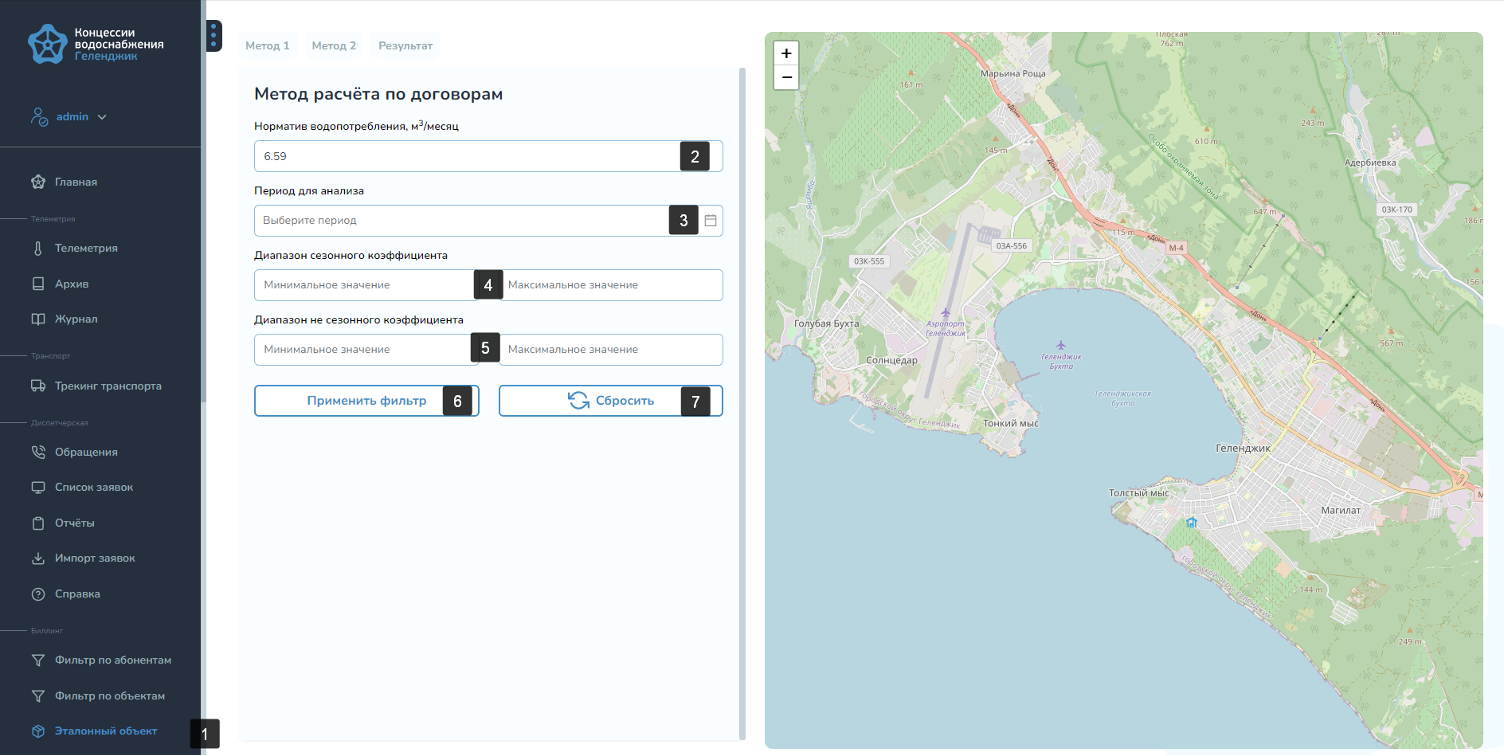
Task: Click the Обращения phone icon
Action: [x=38, y=452]
